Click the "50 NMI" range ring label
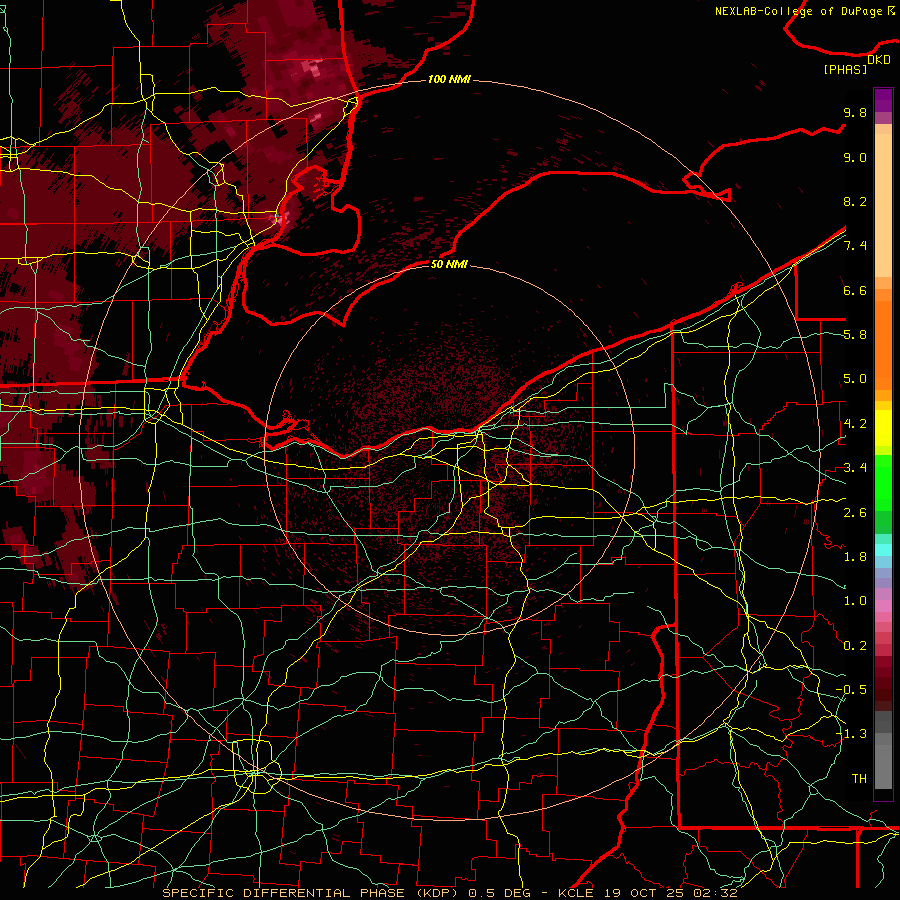Screen dimensions: 900x900 [x=449, y=264]
